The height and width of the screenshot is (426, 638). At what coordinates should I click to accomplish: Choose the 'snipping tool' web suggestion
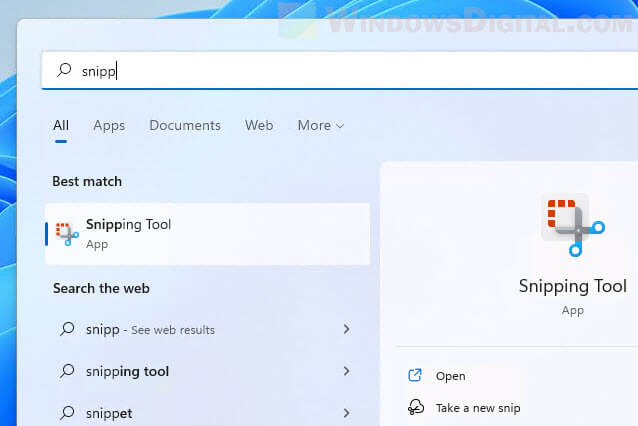(127, 371)
